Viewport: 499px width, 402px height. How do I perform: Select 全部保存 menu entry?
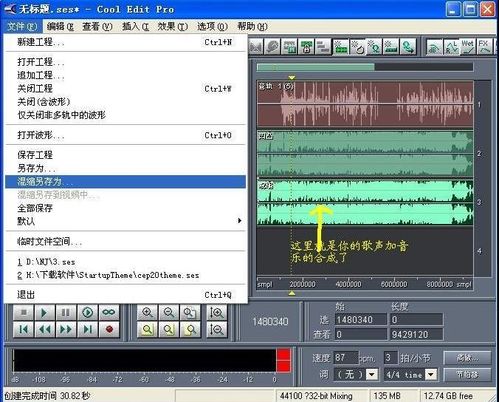click(125, 208)
